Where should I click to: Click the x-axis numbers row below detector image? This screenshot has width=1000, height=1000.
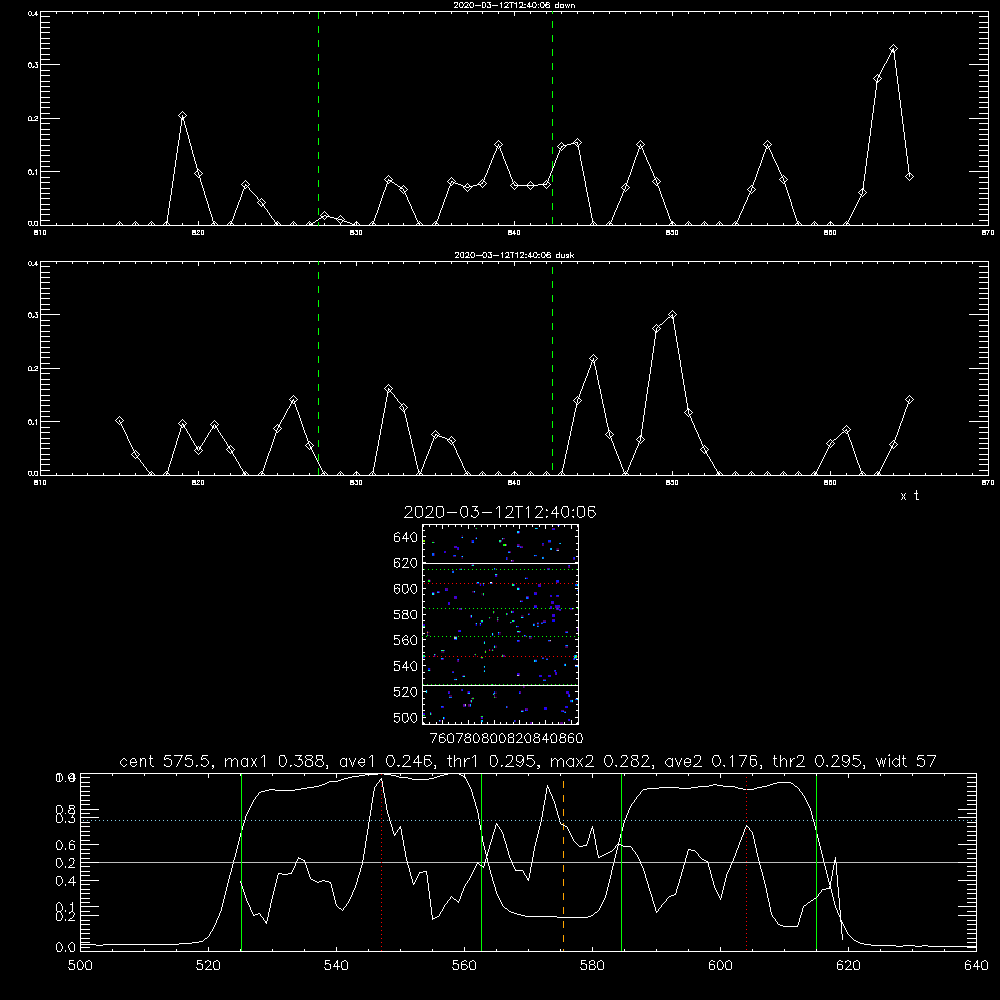tap(506, 738)
